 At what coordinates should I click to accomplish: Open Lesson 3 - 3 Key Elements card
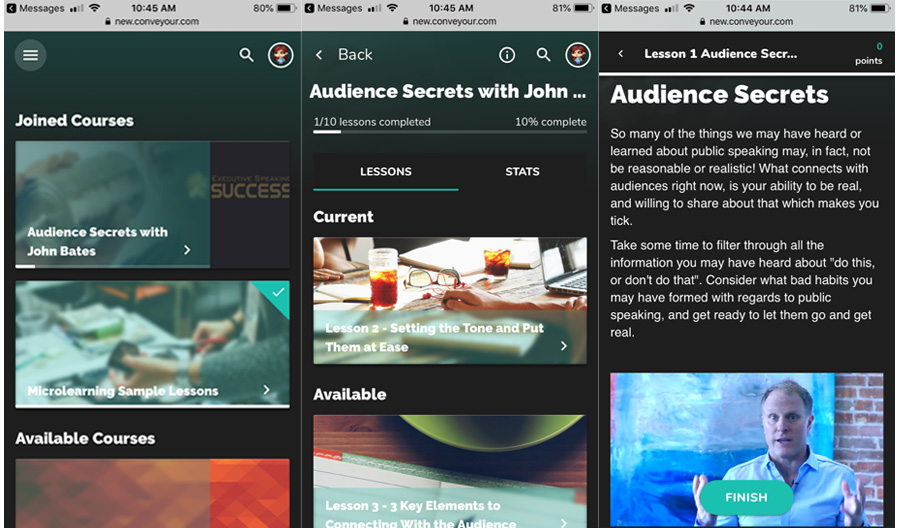tap(450, 471)
